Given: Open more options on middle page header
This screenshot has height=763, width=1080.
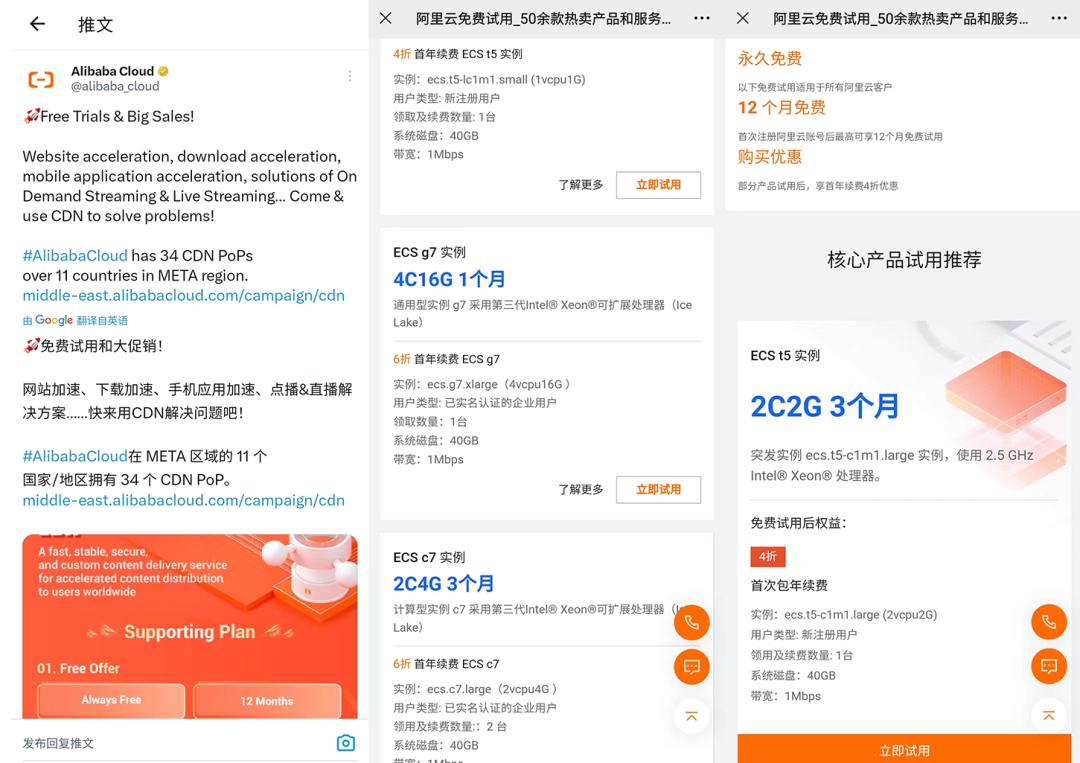Looking at the screenshot, I should [x=702, y=18].
